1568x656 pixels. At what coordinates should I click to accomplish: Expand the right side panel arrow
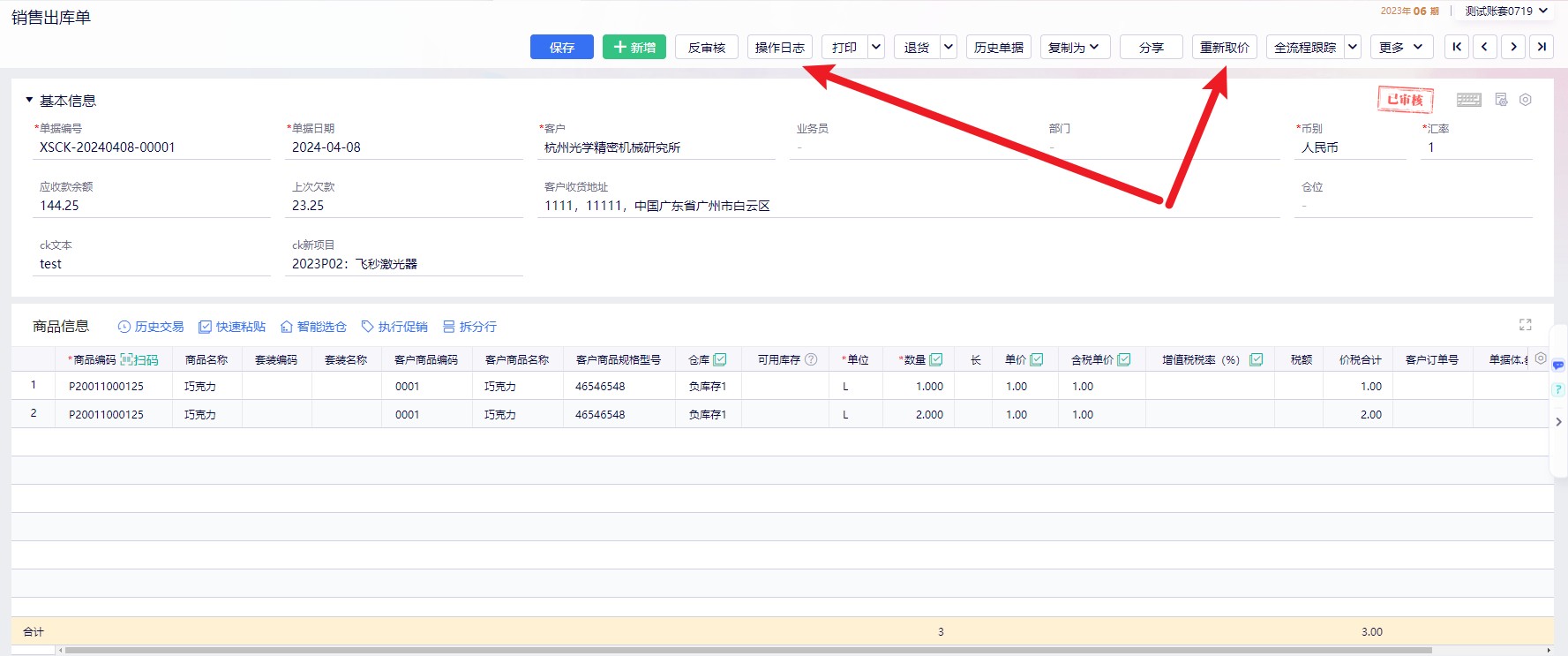click(x=1558, y=422)
